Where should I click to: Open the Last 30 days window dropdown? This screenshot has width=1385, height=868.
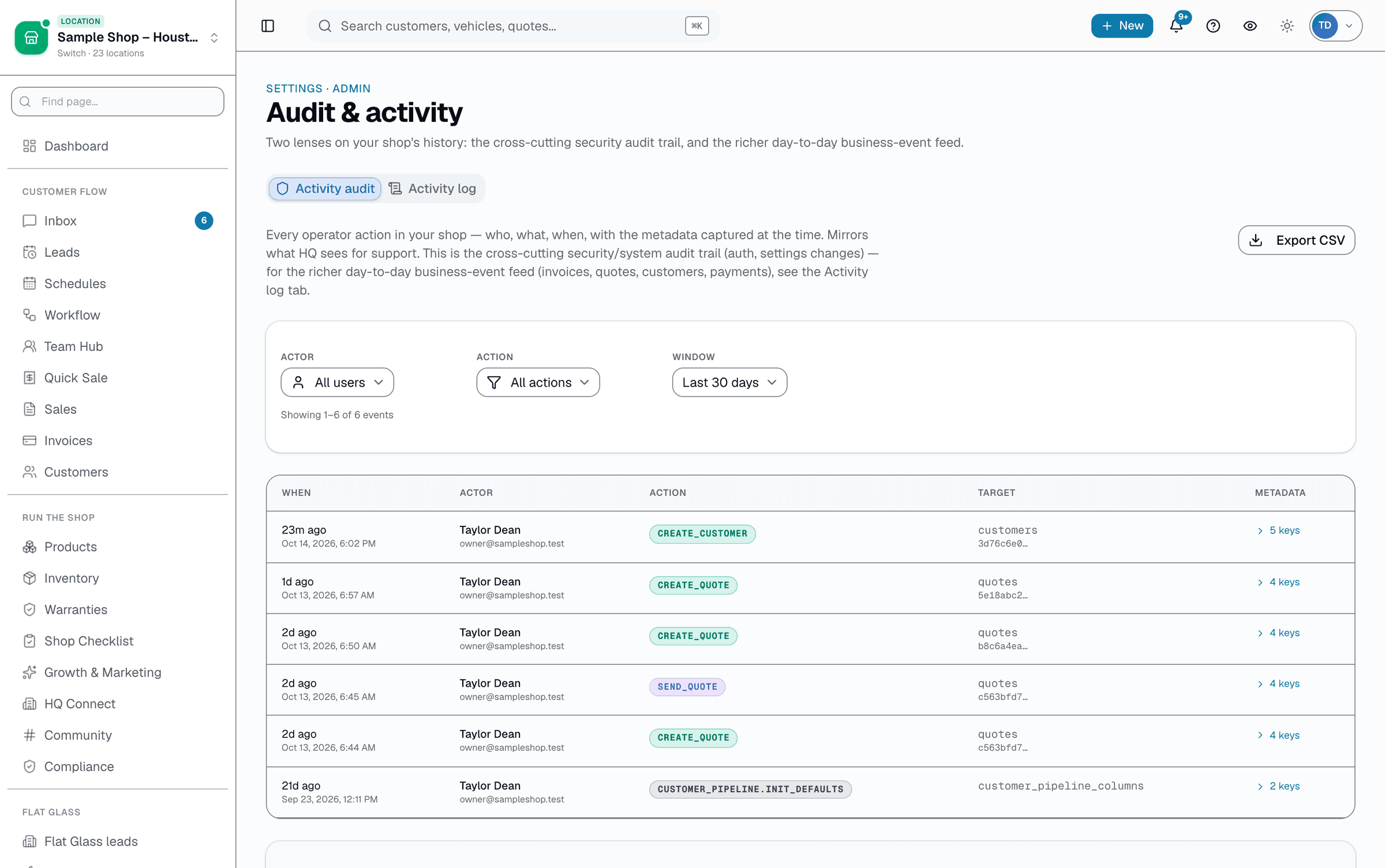[729, 383]
